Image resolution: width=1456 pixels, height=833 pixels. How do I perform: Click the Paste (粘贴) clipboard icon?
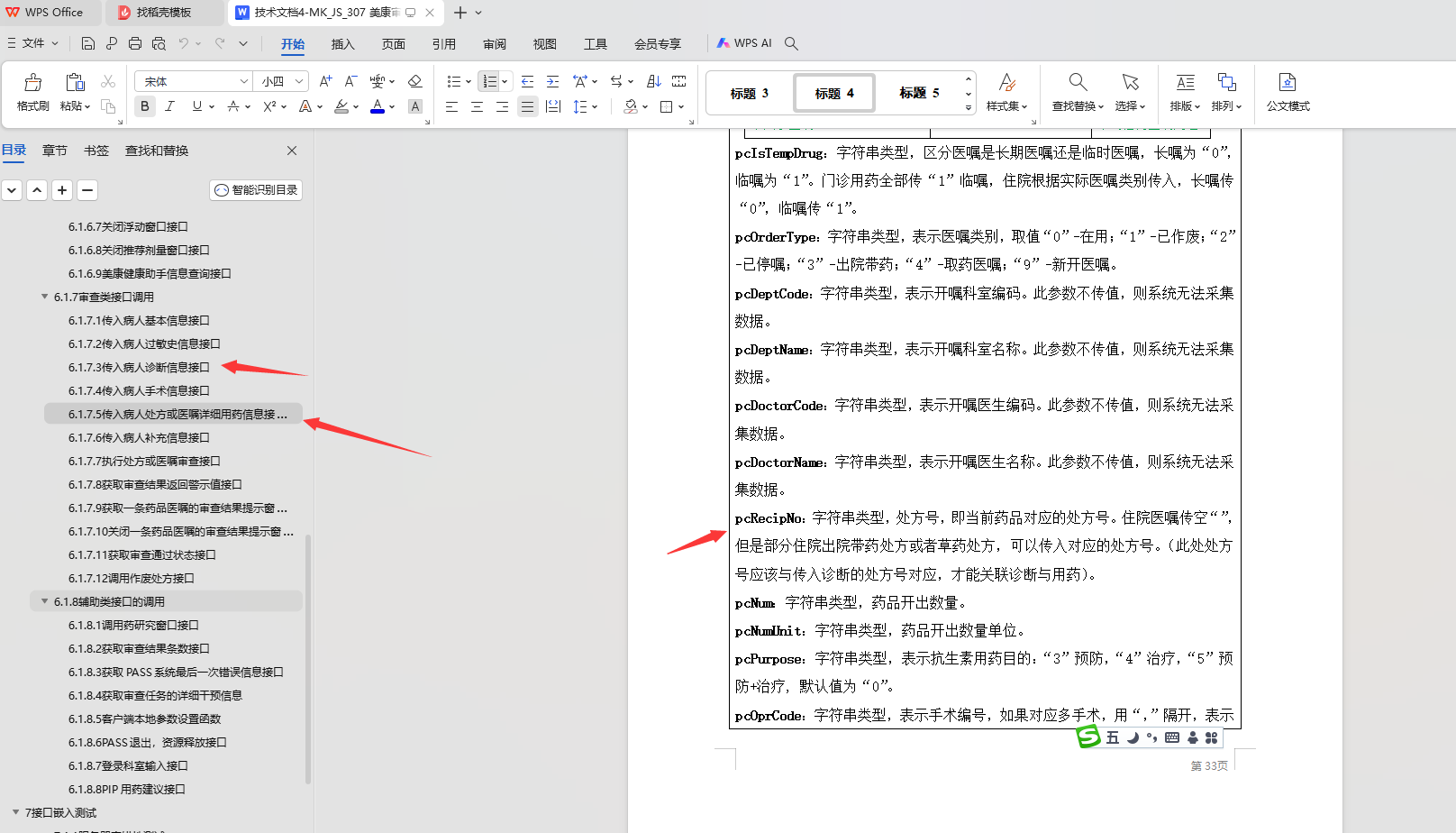tap(75, 83)
